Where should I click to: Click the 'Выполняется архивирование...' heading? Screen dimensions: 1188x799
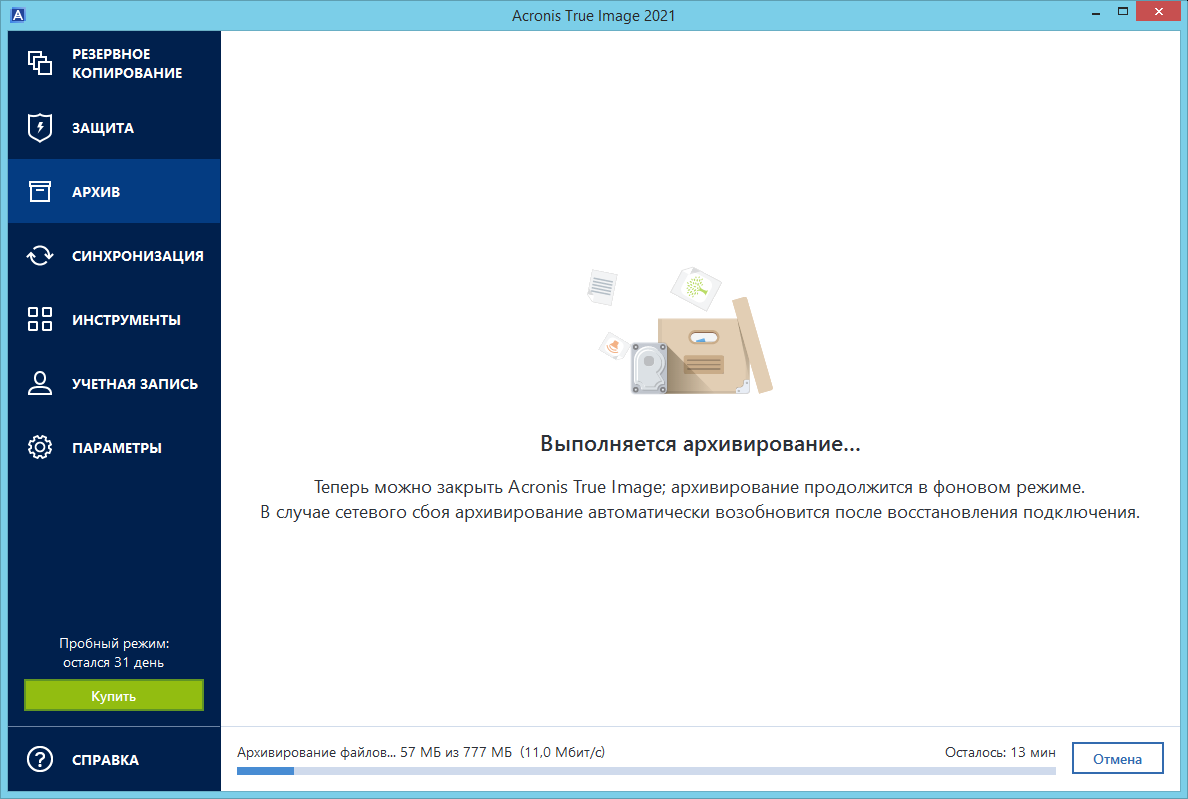[x=700, y=444]
